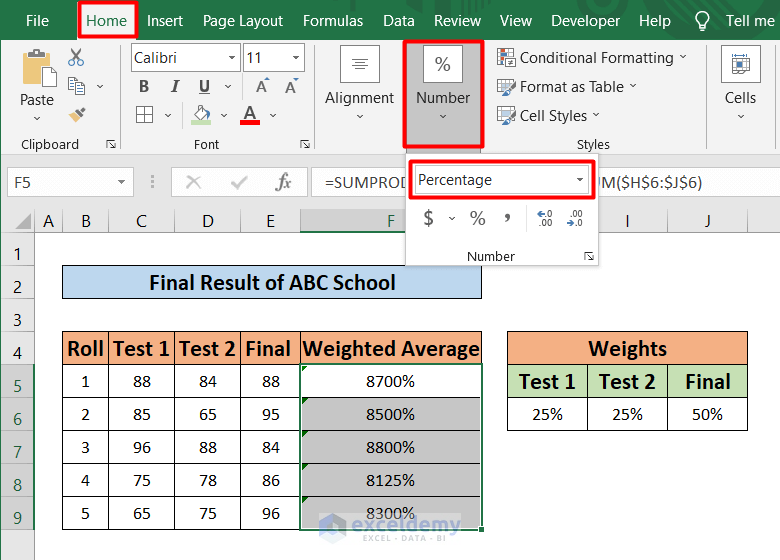Decrease font size with the smaller A
The height and width of the screenshot is (560, 780).
click(292, 87)
